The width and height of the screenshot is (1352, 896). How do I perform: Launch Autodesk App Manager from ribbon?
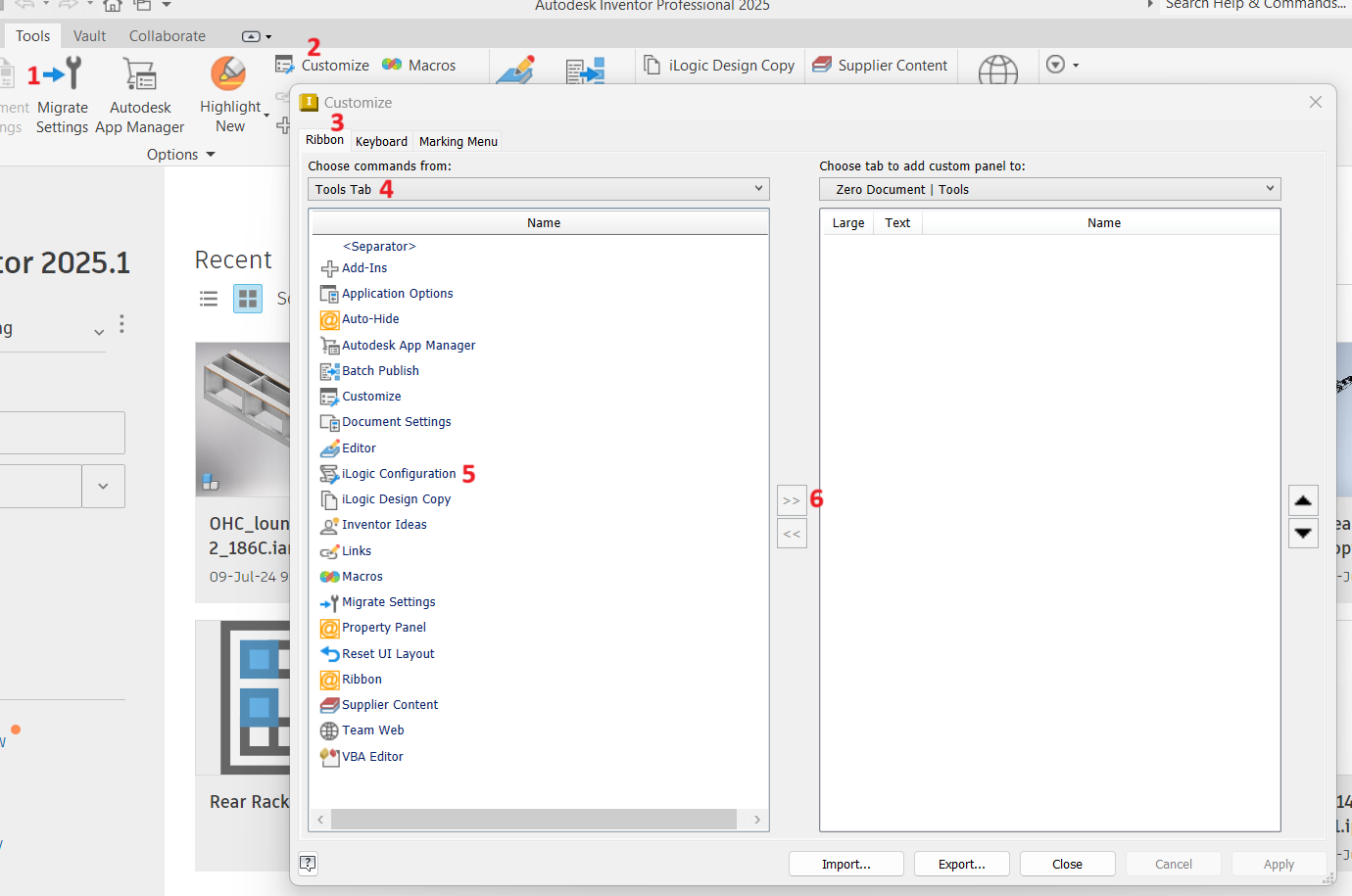click(140, 95)
